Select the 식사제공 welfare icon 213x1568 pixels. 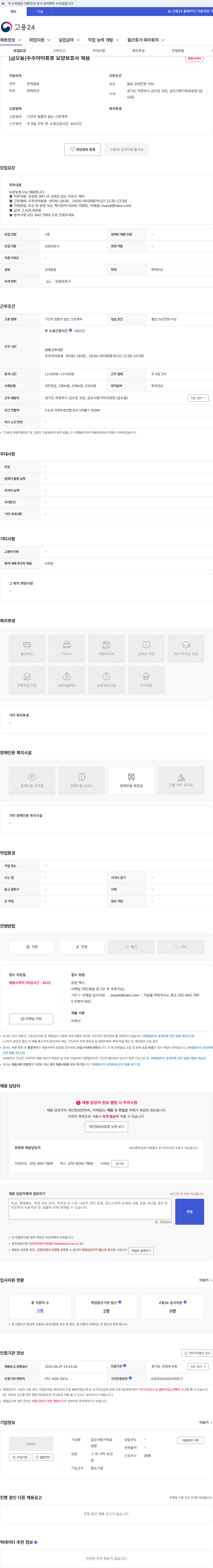click(146, 680)
